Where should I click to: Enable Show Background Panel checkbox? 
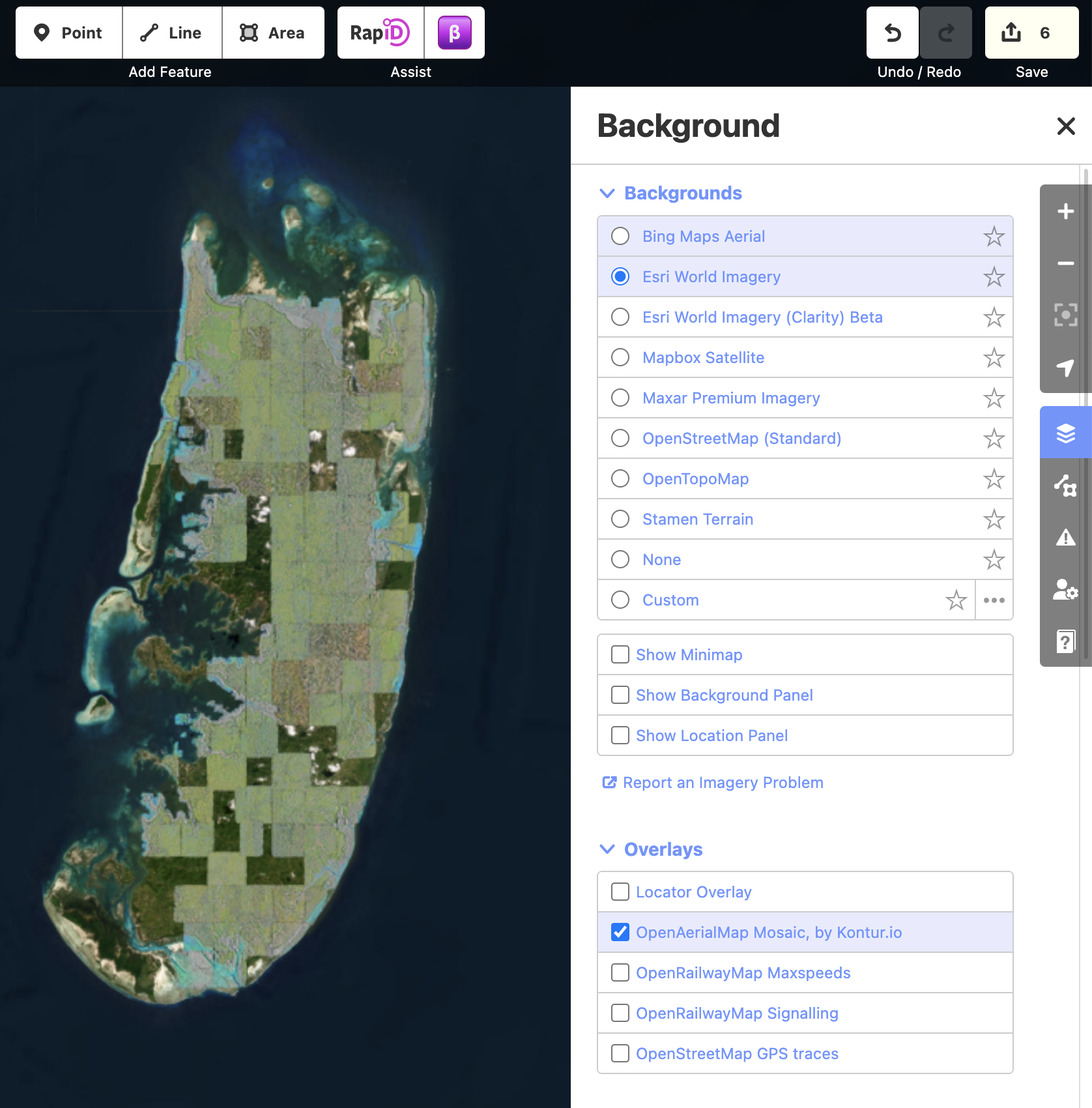pos(620,695)
